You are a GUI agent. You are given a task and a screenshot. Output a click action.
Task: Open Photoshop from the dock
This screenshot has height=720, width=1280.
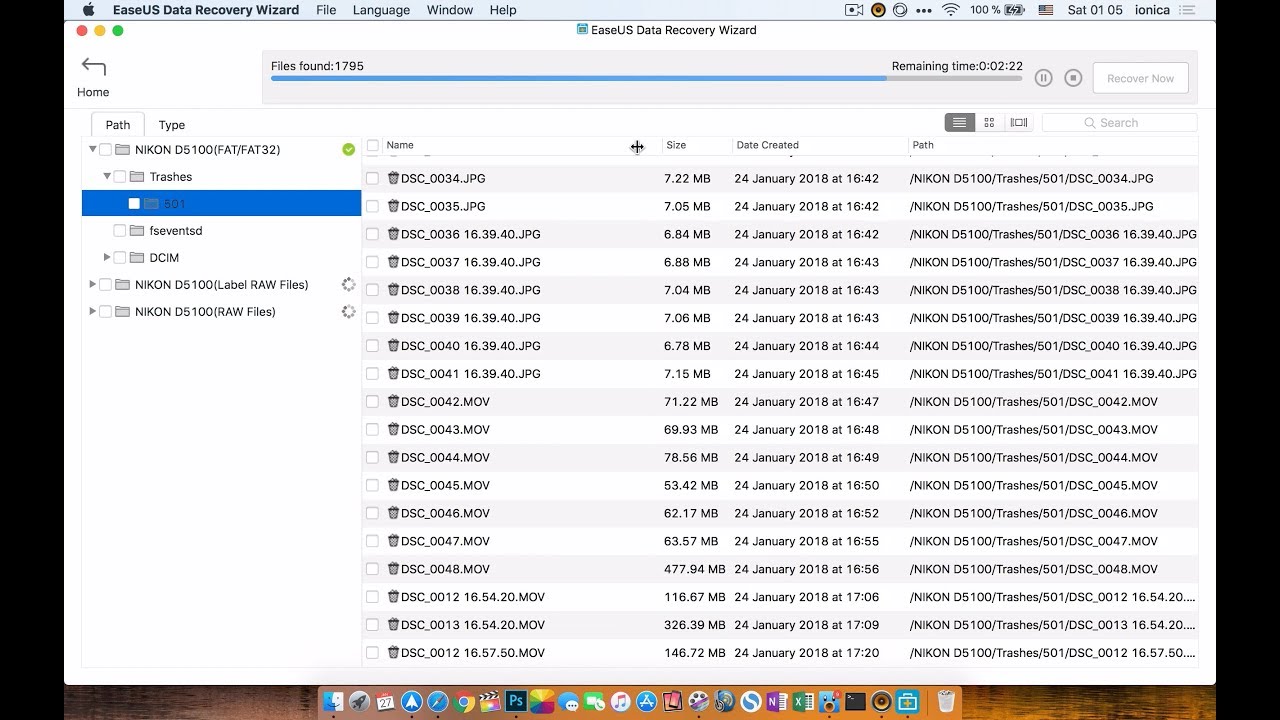tap(516, 702)
